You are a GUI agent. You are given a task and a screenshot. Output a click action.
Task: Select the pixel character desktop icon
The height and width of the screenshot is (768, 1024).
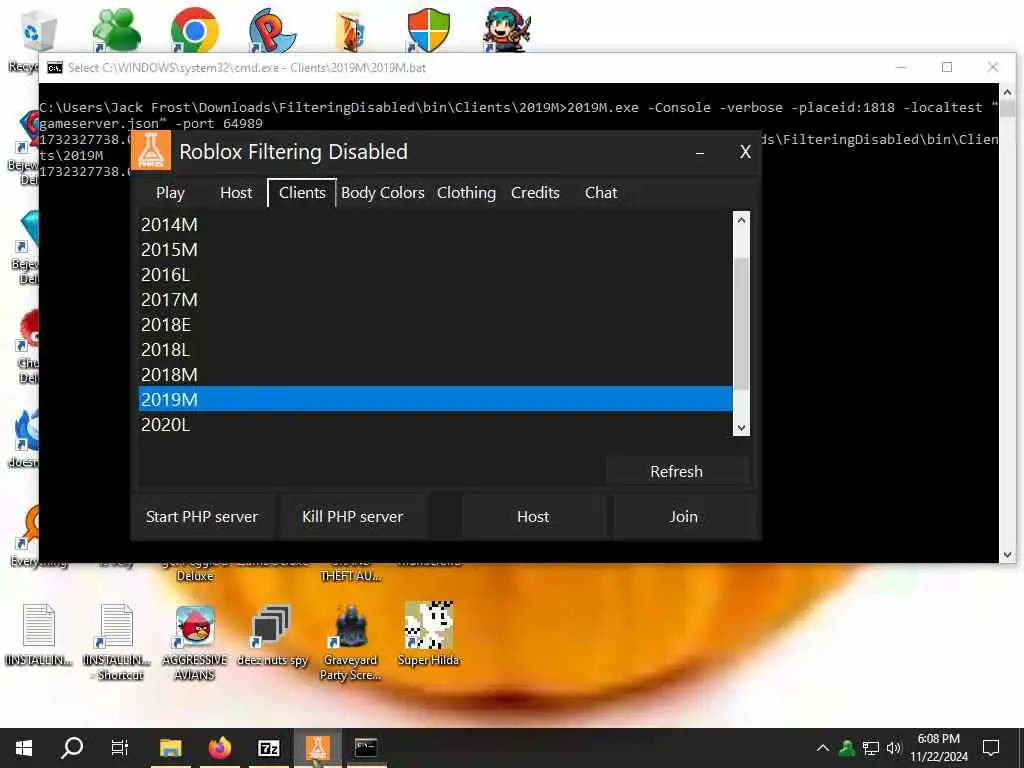coord(507,30)
